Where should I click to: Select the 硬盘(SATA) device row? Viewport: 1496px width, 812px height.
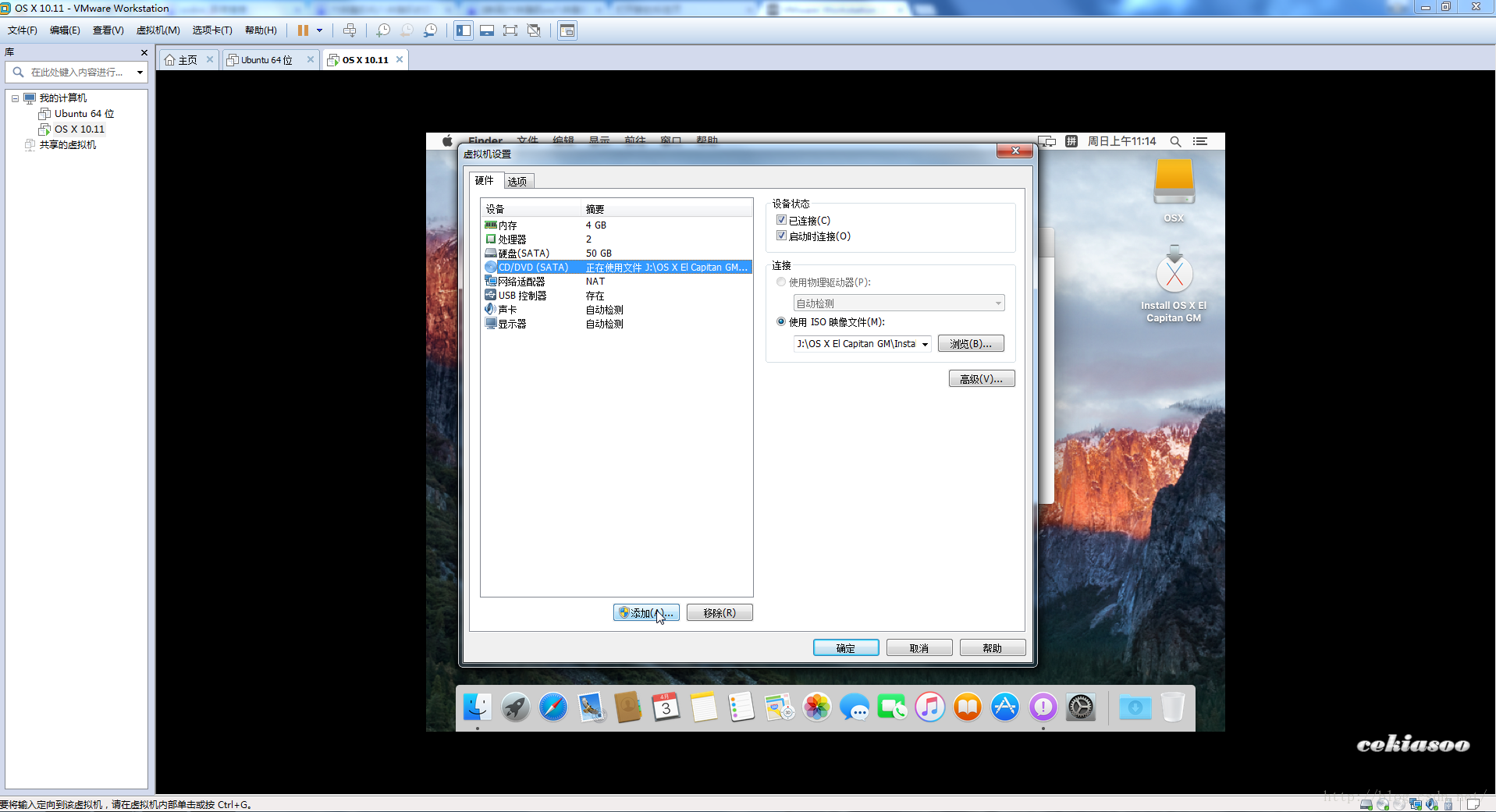617,254
